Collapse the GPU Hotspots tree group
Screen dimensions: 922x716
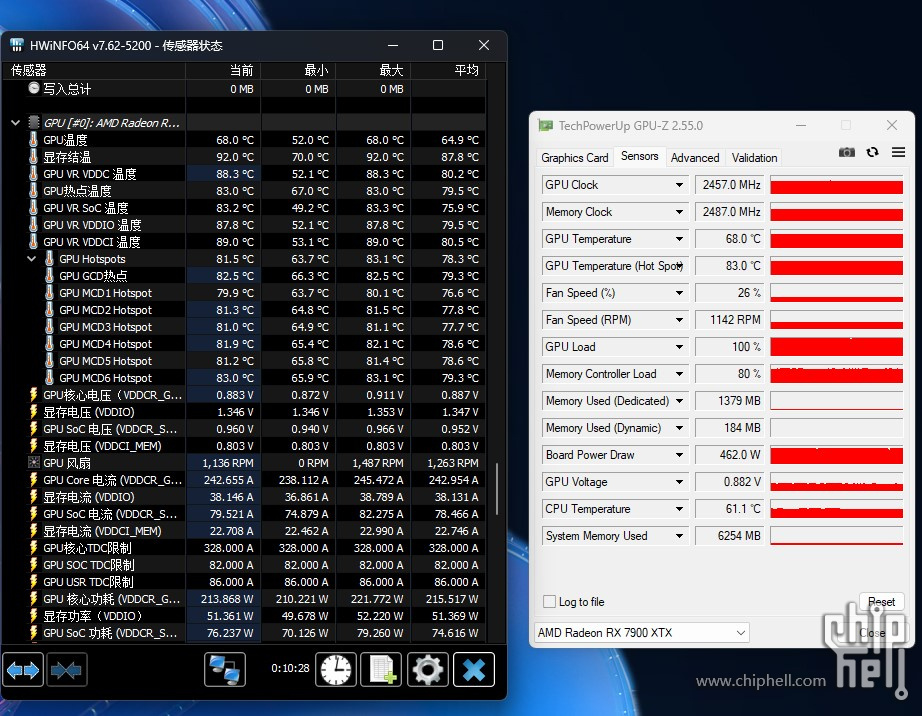coord(32,259)
